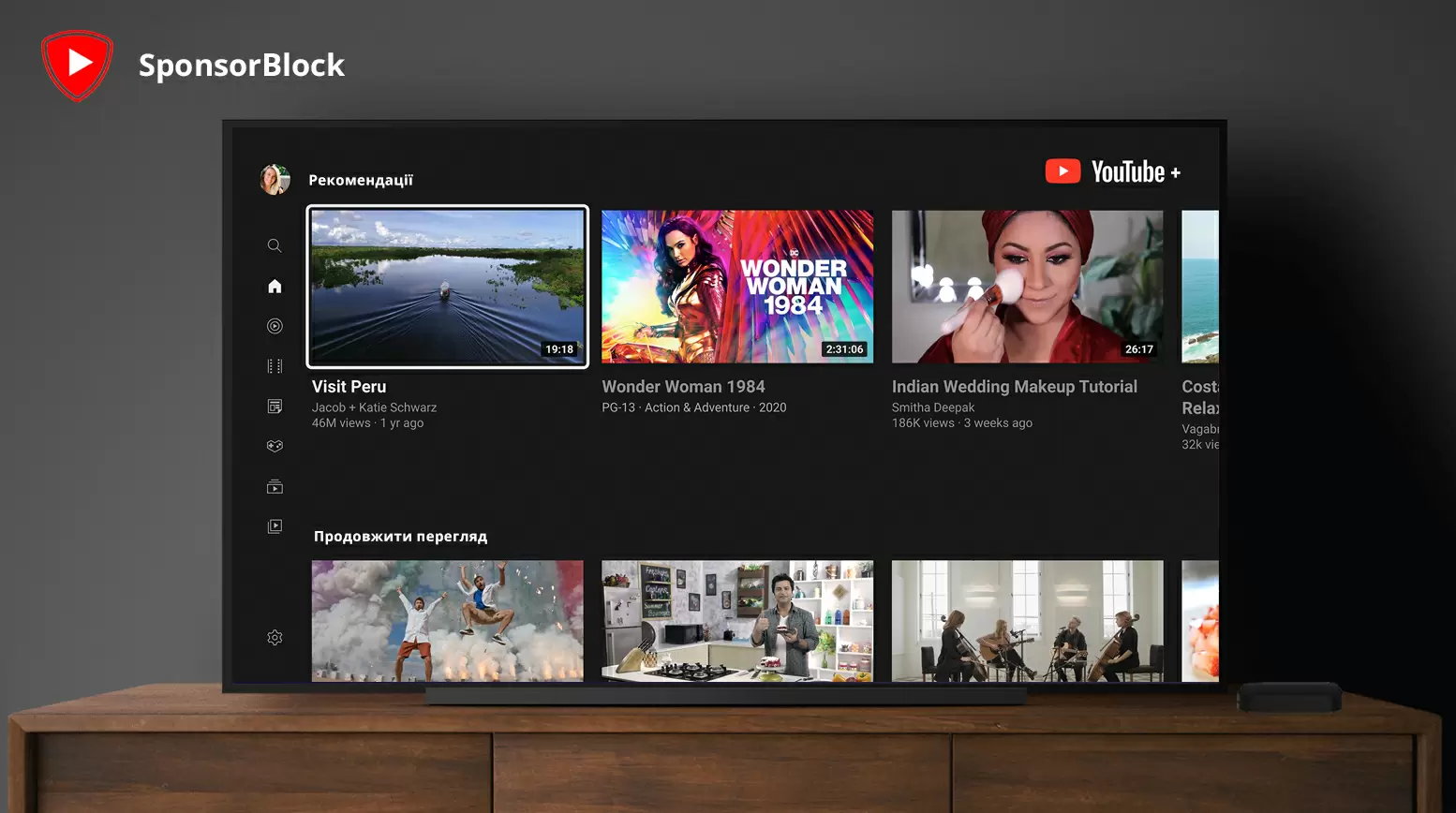Open the news page icon in sidebar
Screen dimensions: 1456x813
(275, 406)
